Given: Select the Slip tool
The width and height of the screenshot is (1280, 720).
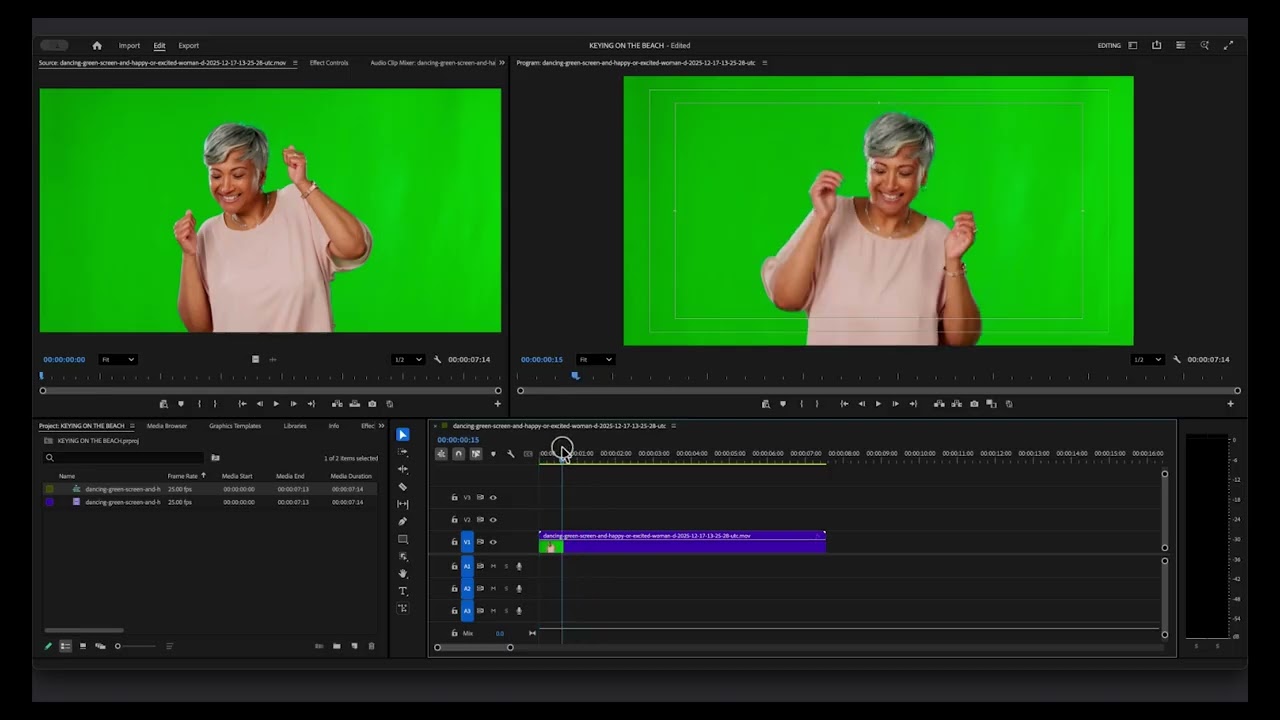Looking at the screenshot, I should tap(403, 504).
